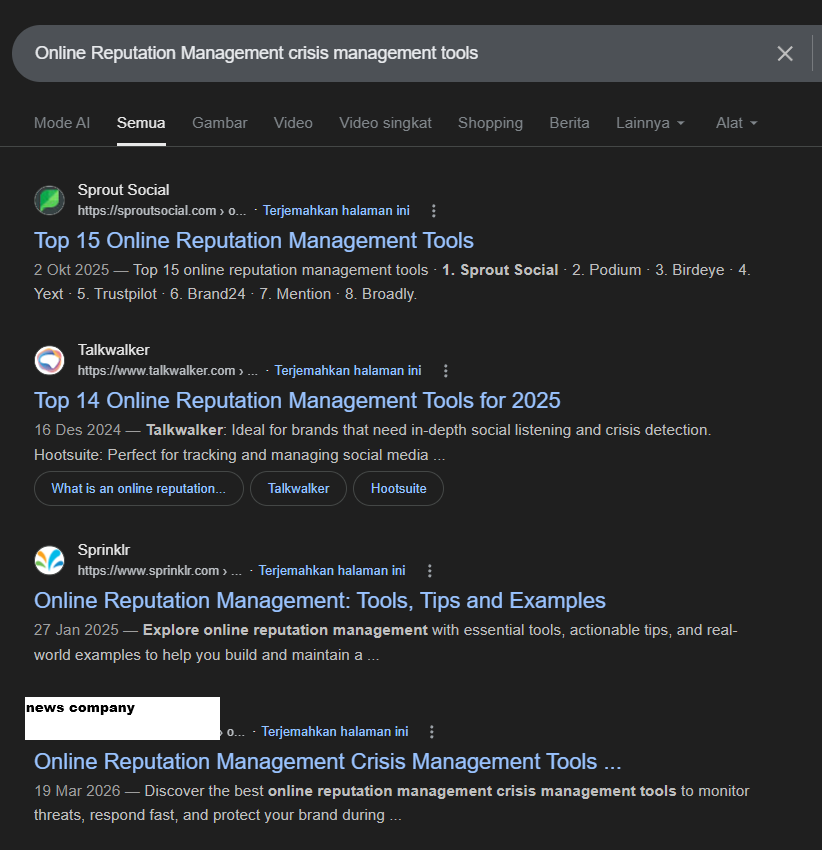Open Top 14 Online Reputation Management Tools link
Image resolution: width=822 pixels, height=850 pixels.
point(297,400)
